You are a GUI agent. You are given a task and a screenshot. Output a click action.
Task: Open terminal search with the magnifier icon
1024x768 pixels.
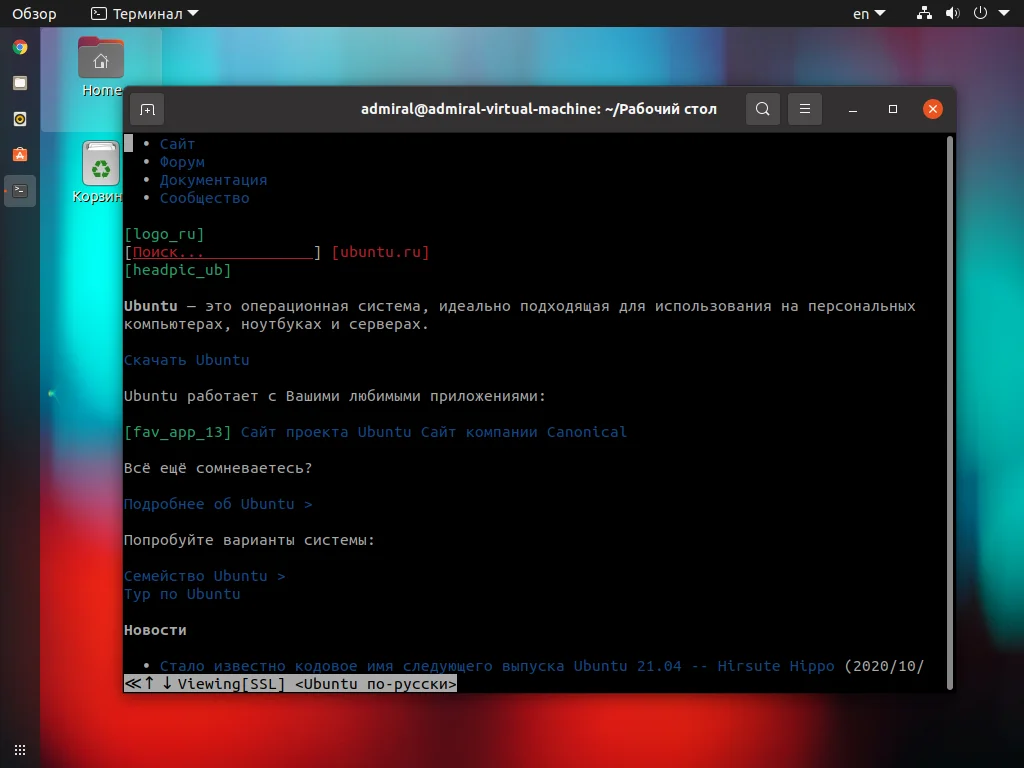click(x=762, y=109)
